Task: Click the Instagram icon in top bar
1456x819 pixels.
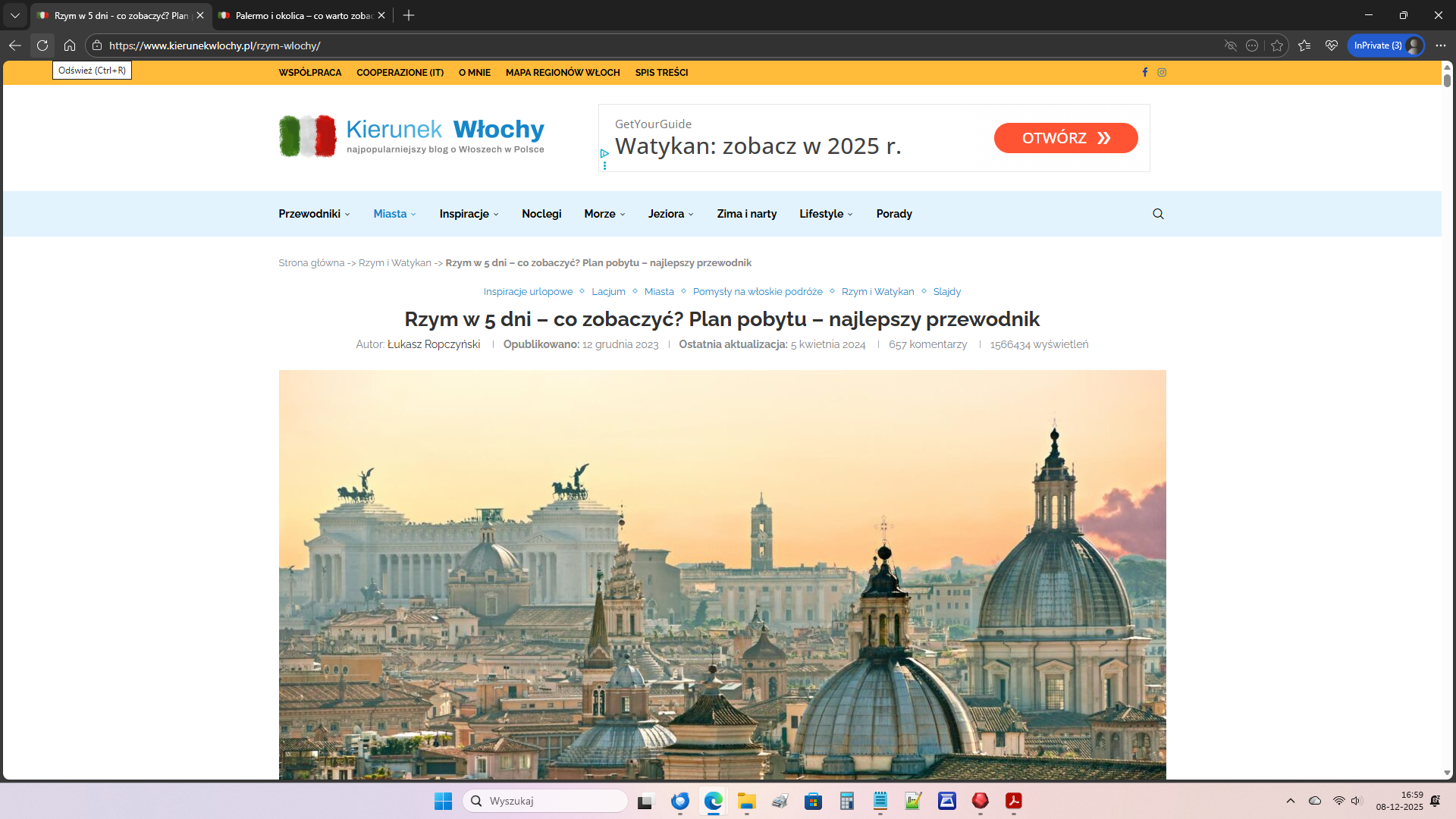Action: 1161,73
